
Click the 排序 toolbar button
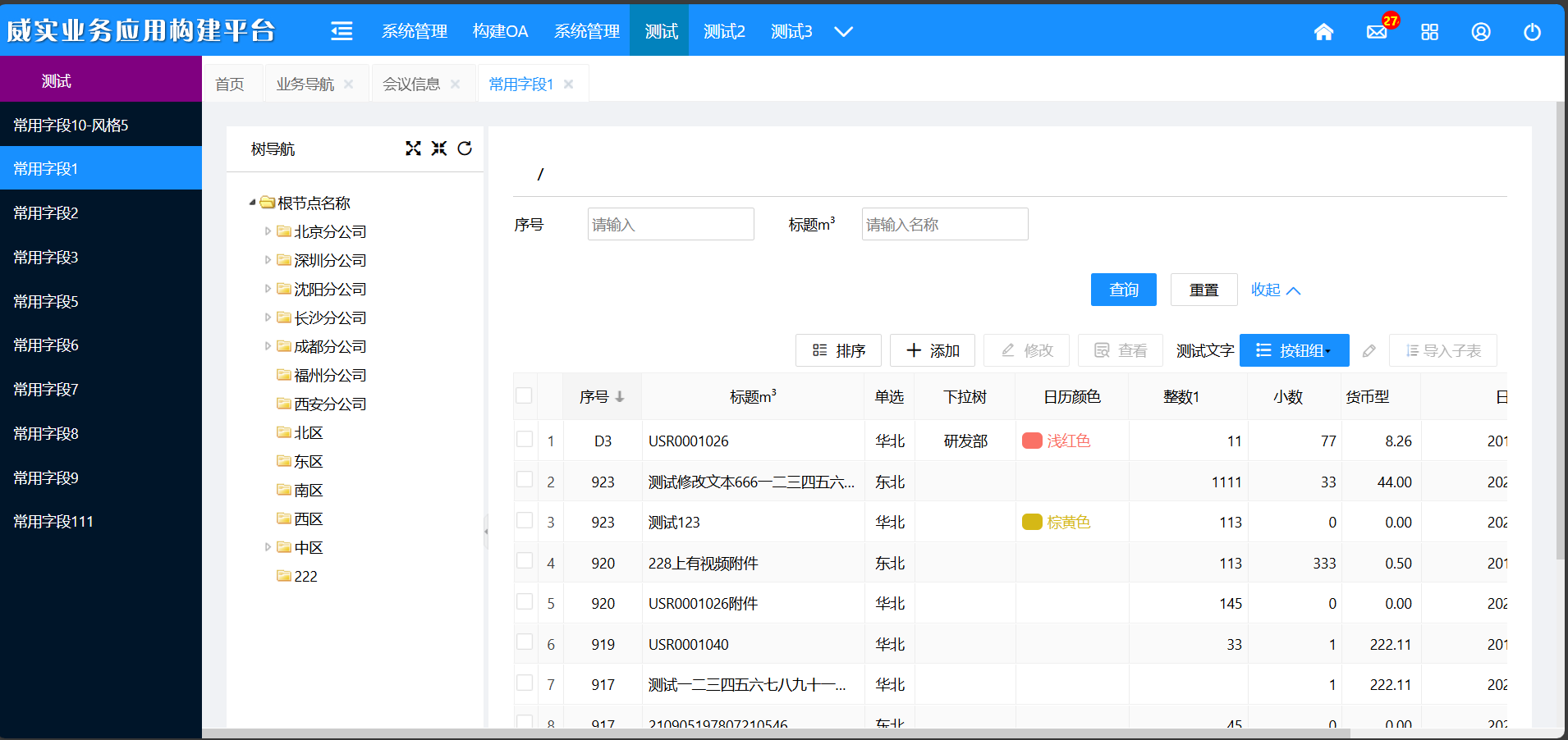pyautogui.click(x=838, y=350)
